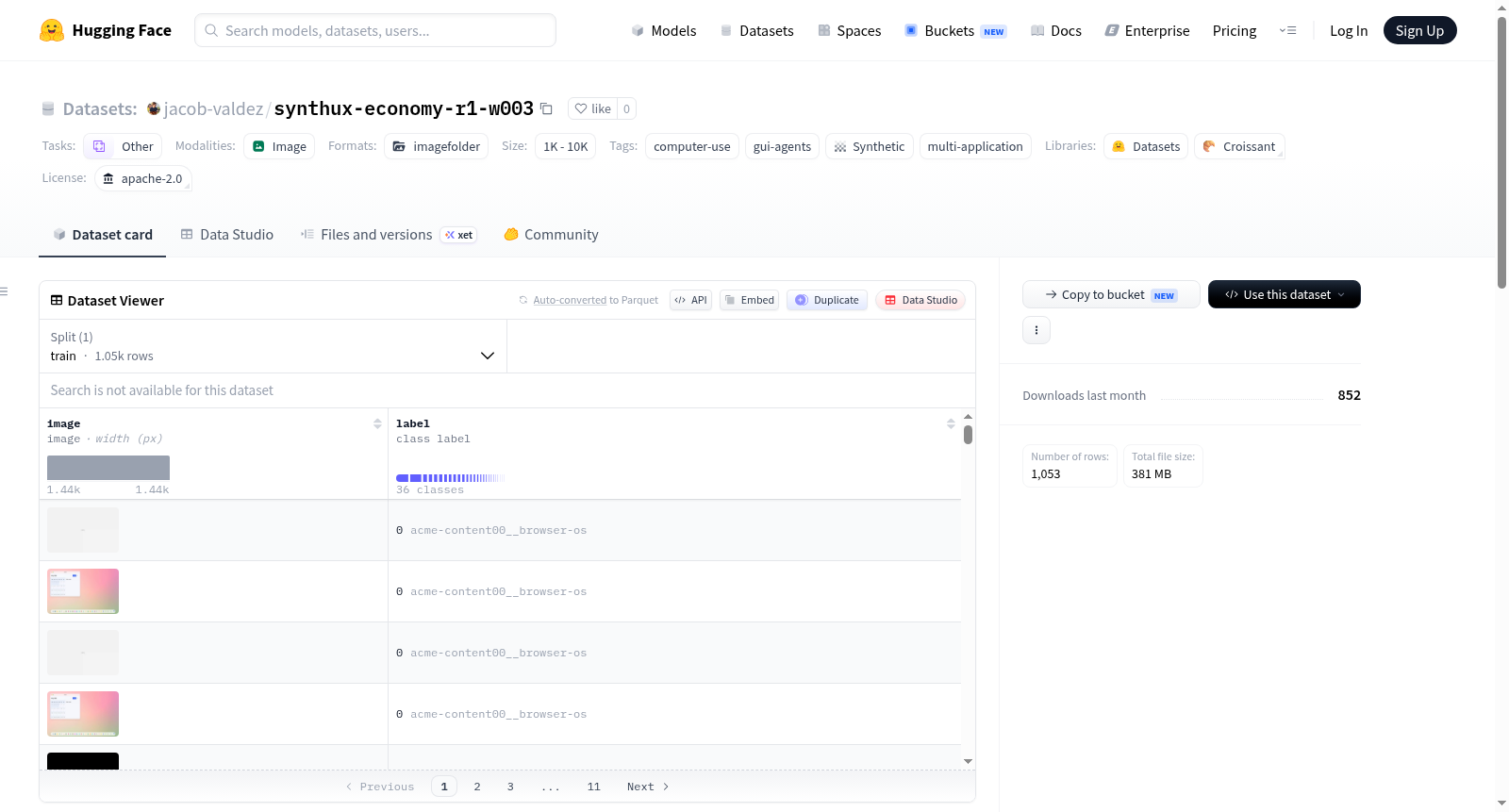Select the computer-use tag

point(692,146)
